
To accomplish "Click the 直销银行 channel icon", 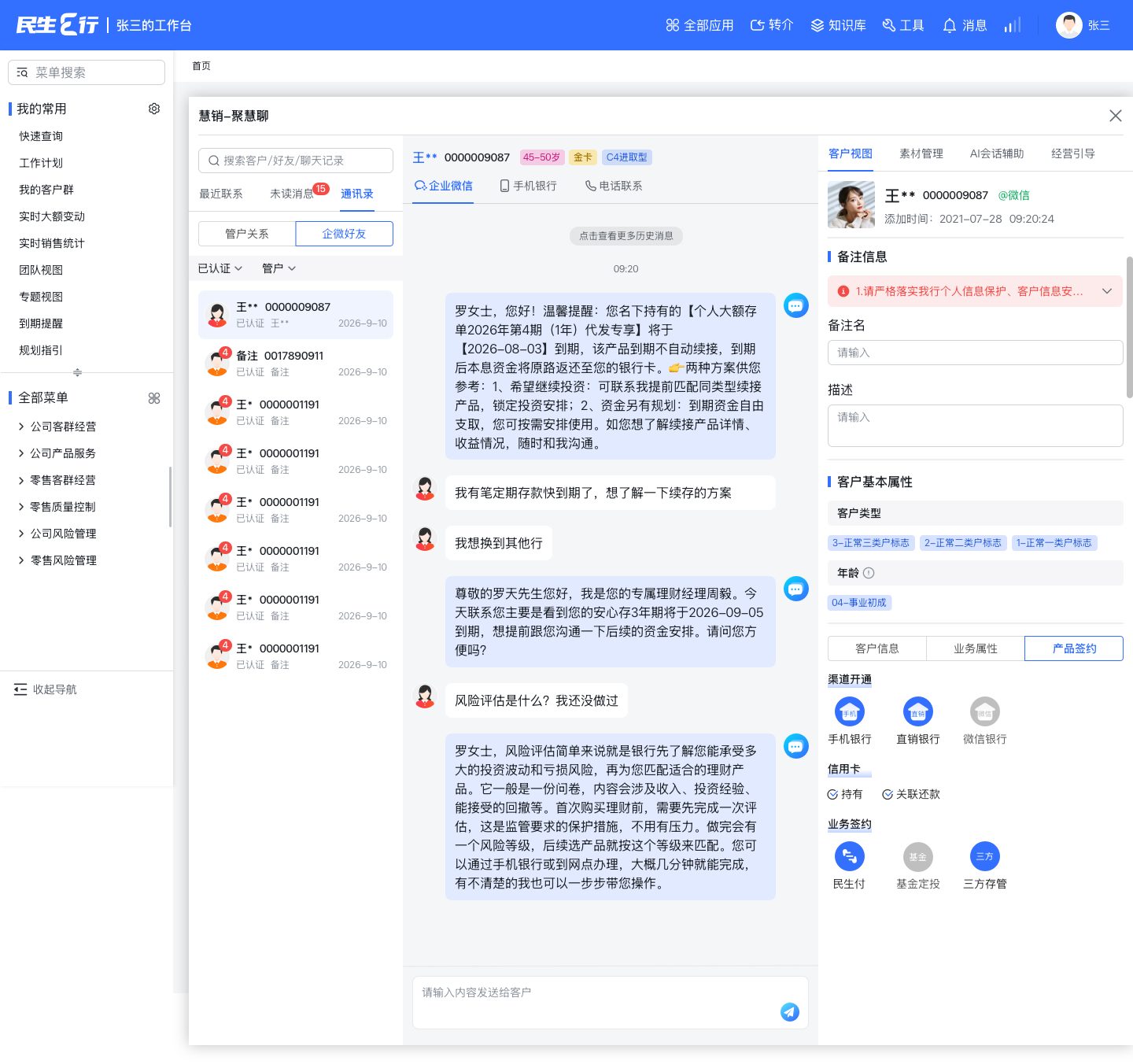I will coord(918,712).
